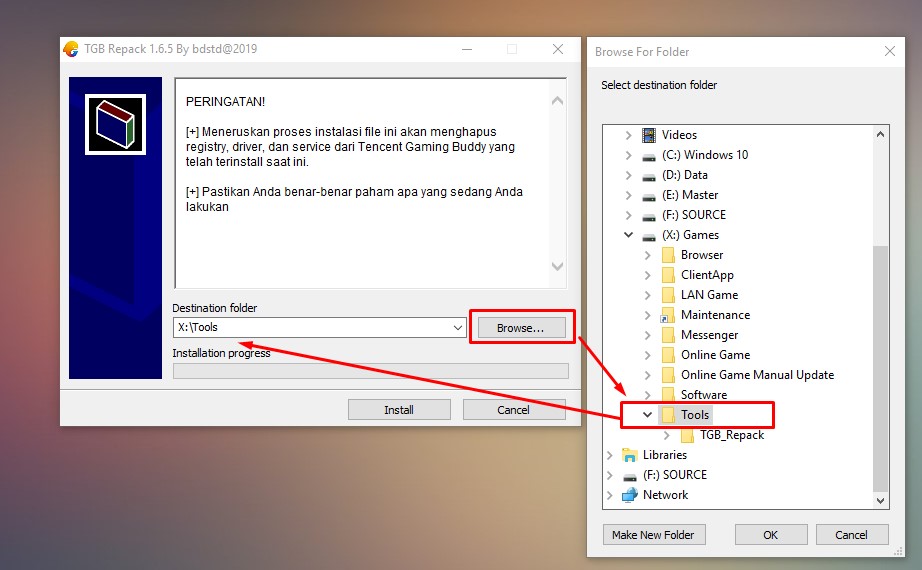Click the LAN Game folder icon
This screenshot has width=922, height=570.
click(x=668, y=295)
